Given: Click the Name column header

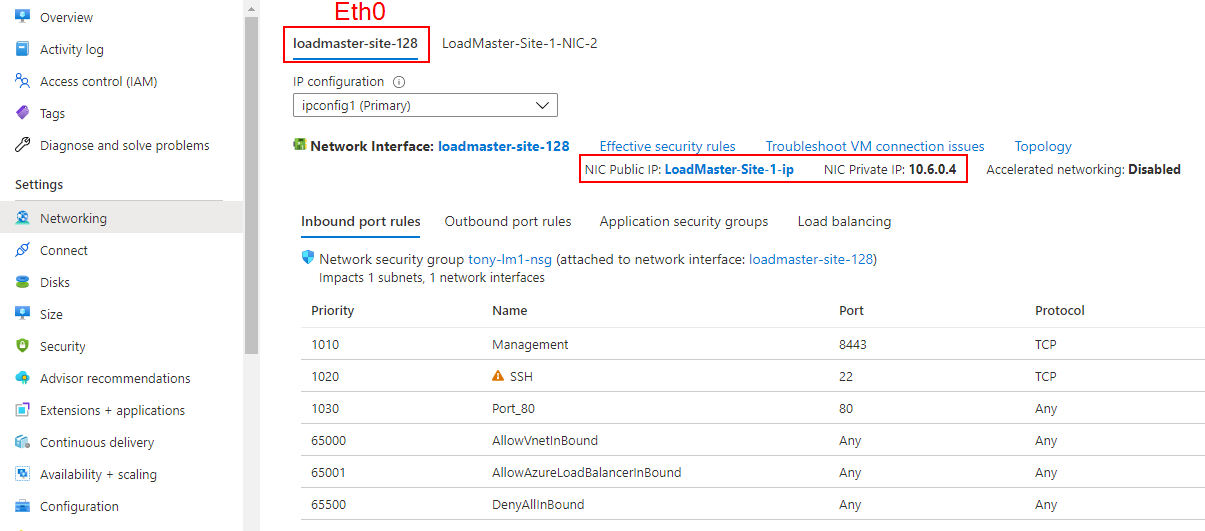Looking at the screenshot, I should click(x=510, y=311).
